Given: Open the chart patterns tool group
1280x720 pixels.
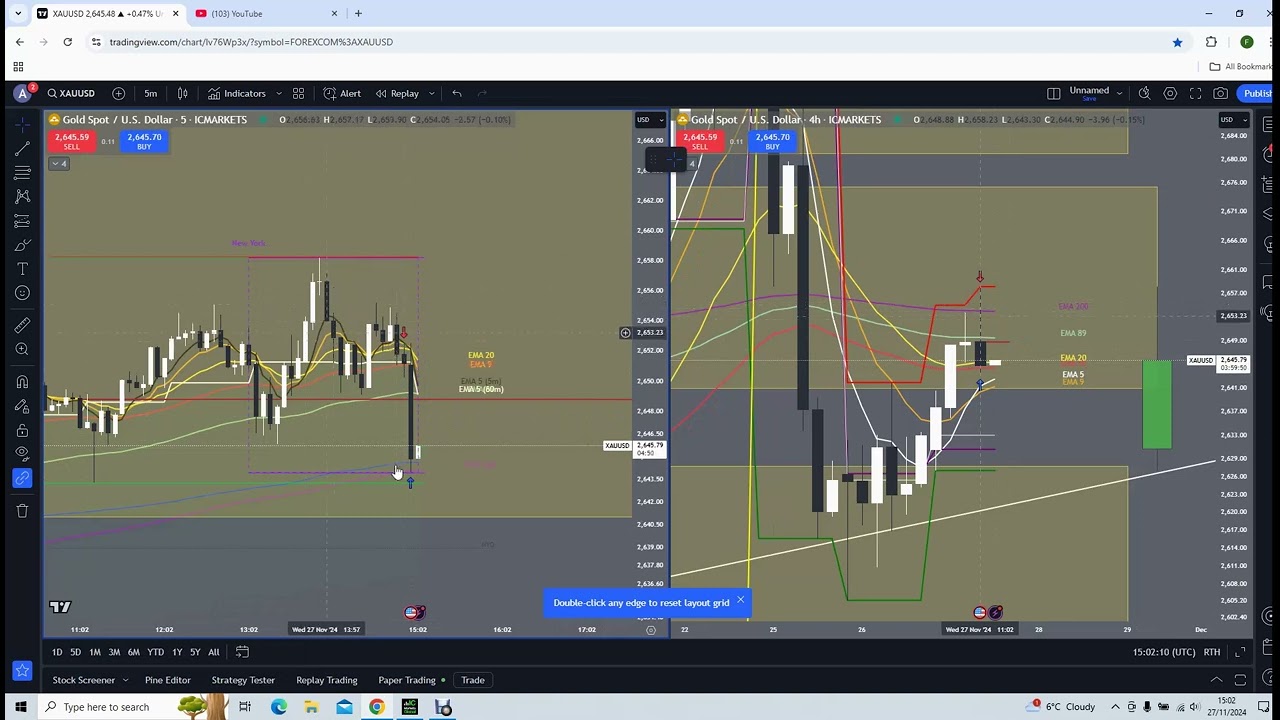Looking at the screenshot, I should pyautogui.click(x=22, y=197).
